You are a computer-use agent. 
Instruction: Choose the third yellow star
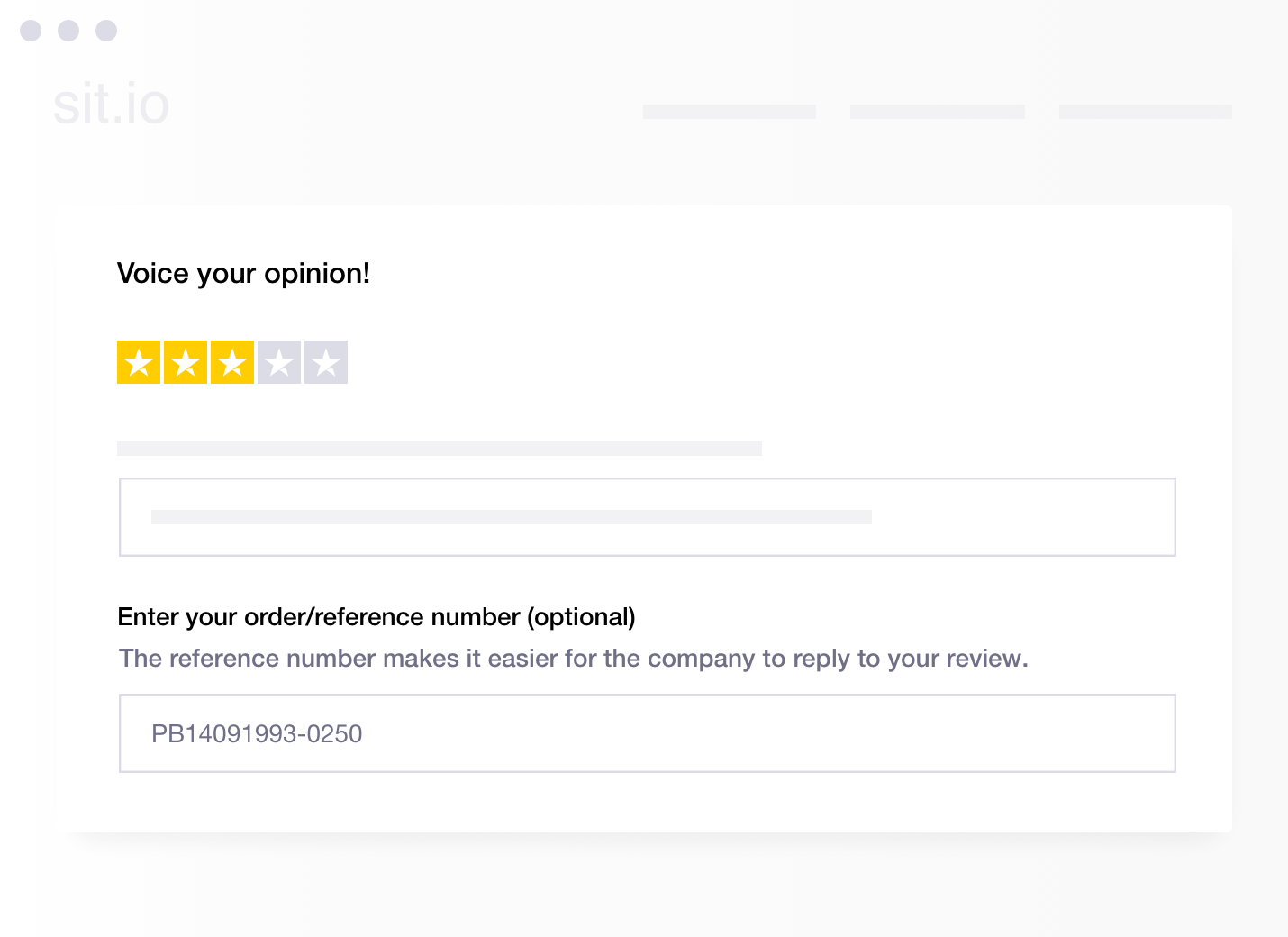232,362
